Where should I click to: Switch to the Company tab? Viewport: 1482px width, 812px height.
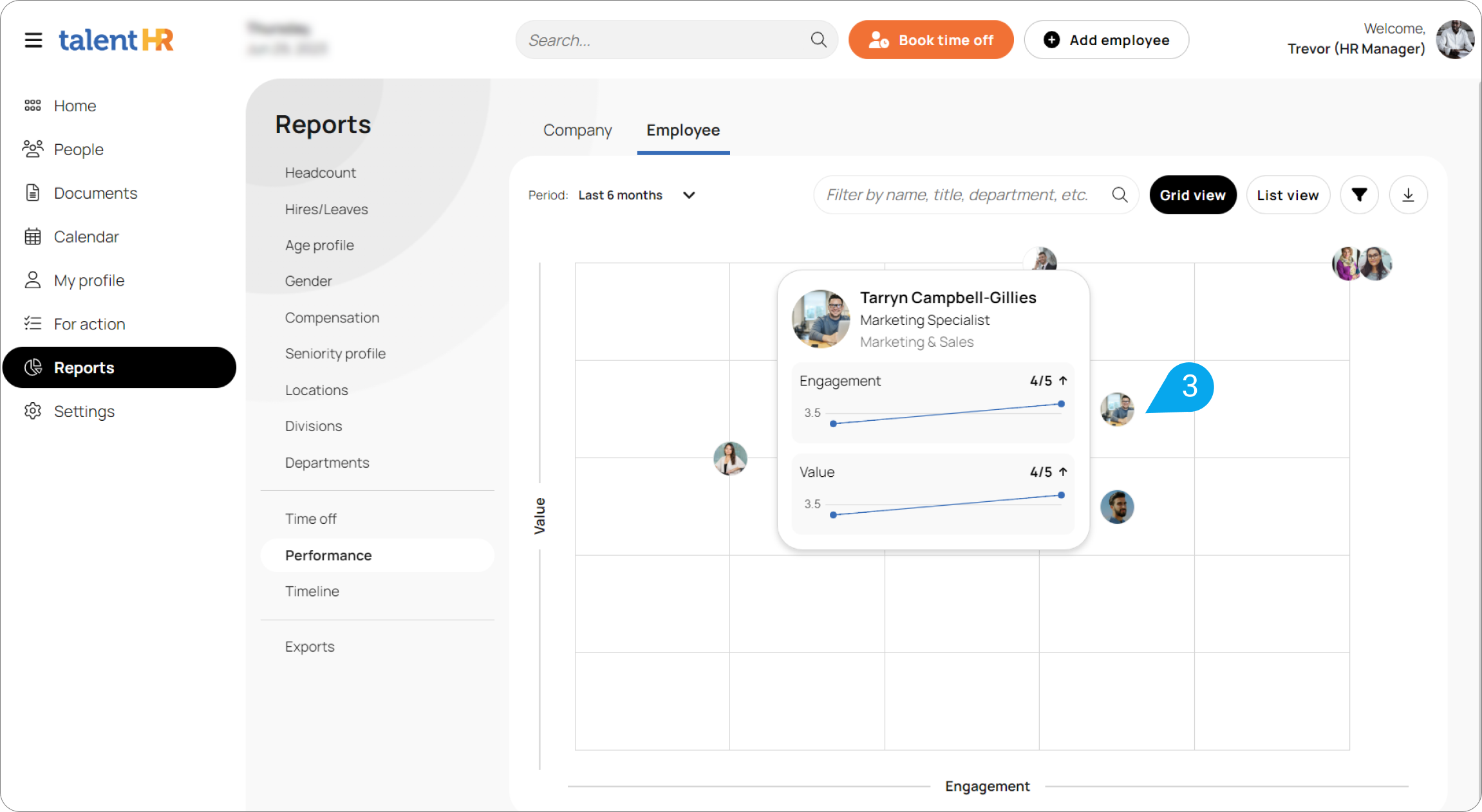tap(577, 130)
